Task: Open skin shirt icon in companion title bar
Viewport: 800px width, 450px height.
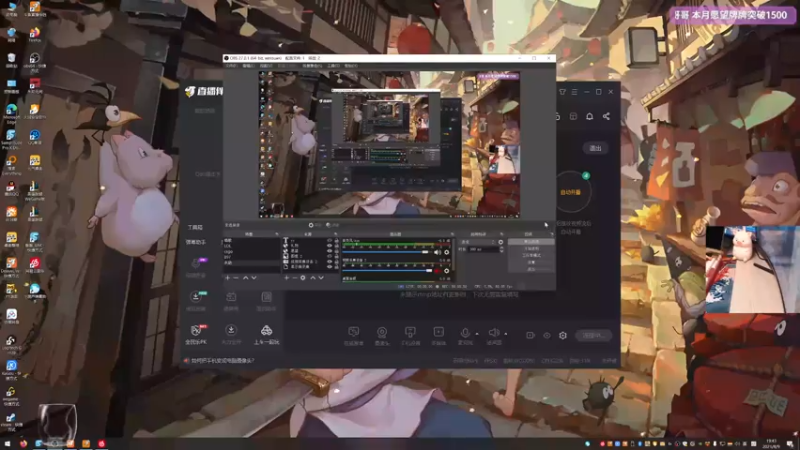Action: (562, 92)
